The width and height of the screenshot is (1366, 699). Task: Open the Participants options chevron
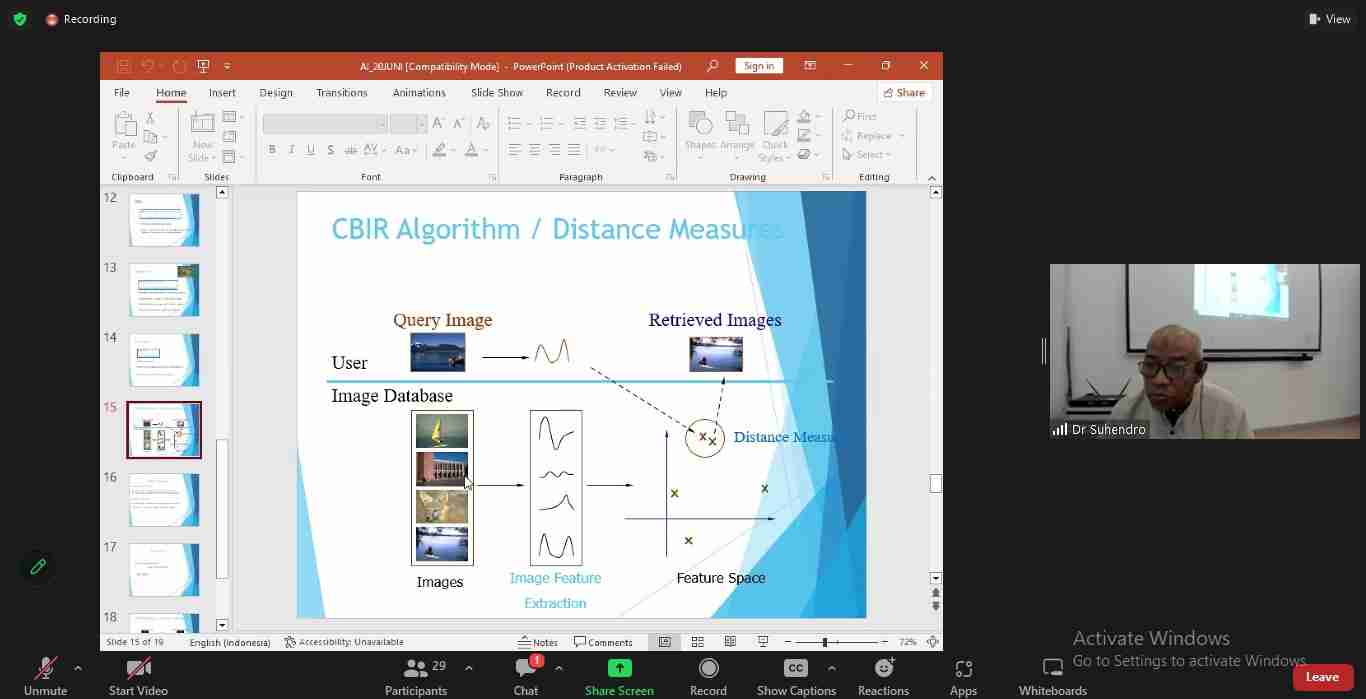468,668
